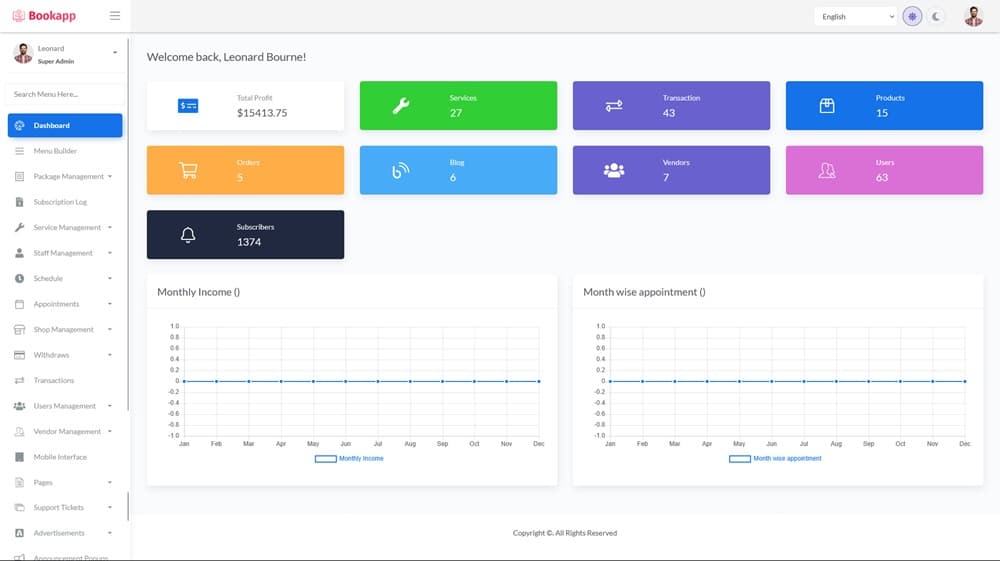Image resolution: width=1000 pixels, height=561 pixels.
Task: Click the box icon on Products card
Action: pyautogui.click(x=827, y=106)
